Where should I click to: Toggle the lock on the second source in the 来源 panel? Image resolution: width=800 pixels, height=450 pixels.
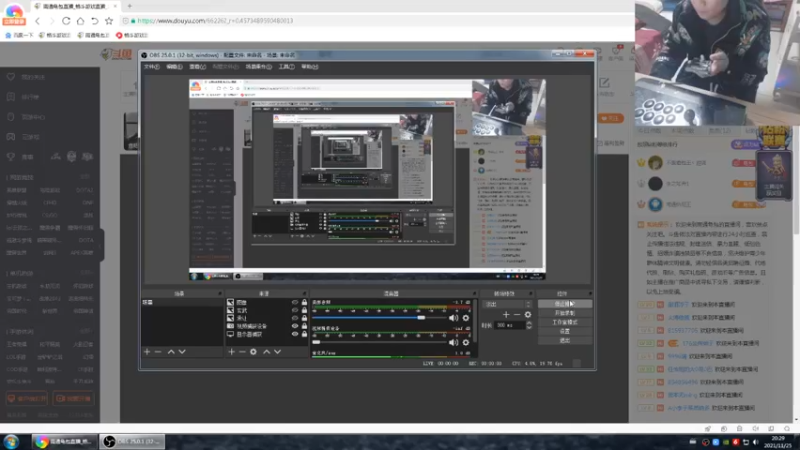pos(304,310)
